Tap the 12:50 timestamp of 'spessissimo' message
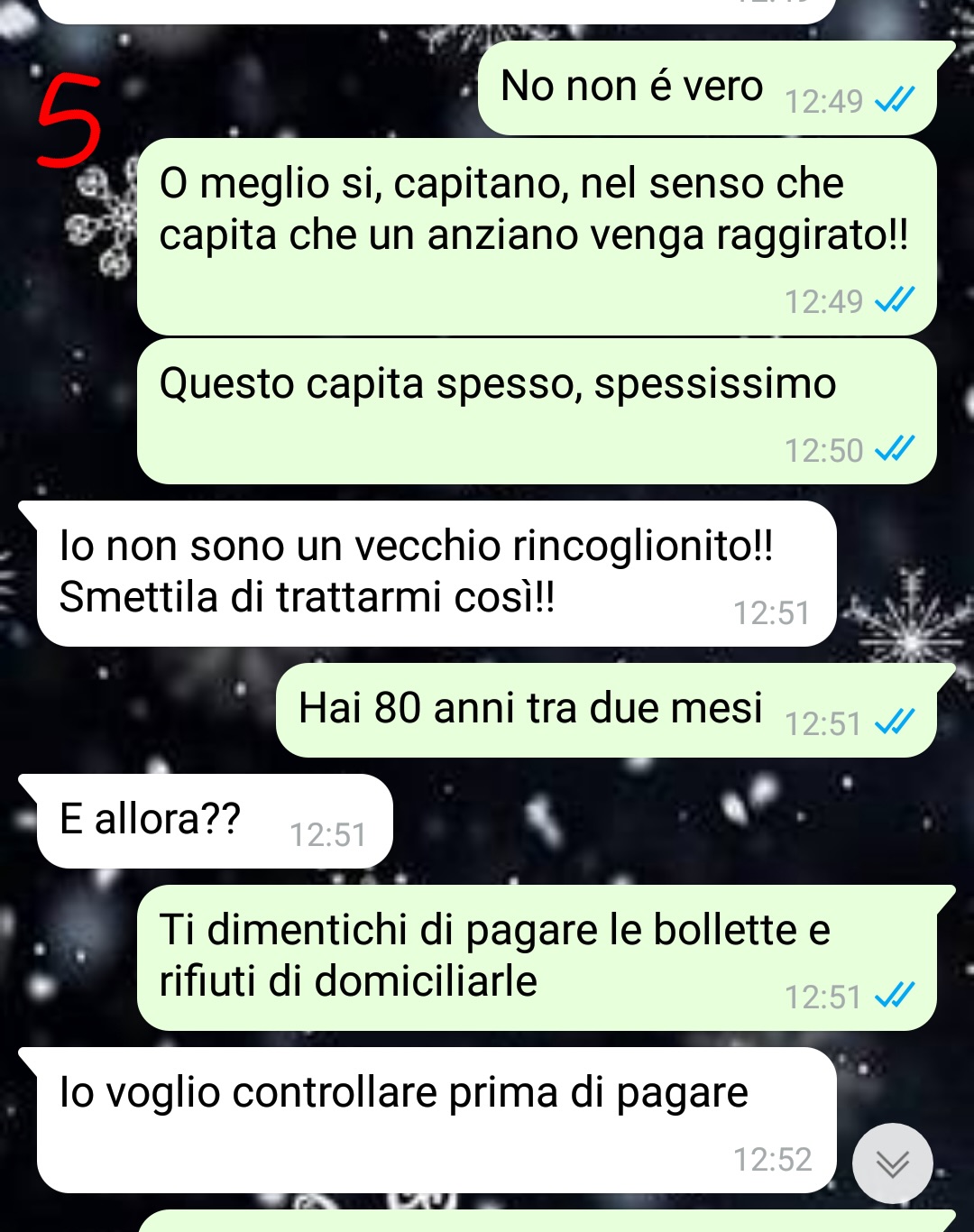The width and height of the screenshot is (974, 1232). (823, 450)
